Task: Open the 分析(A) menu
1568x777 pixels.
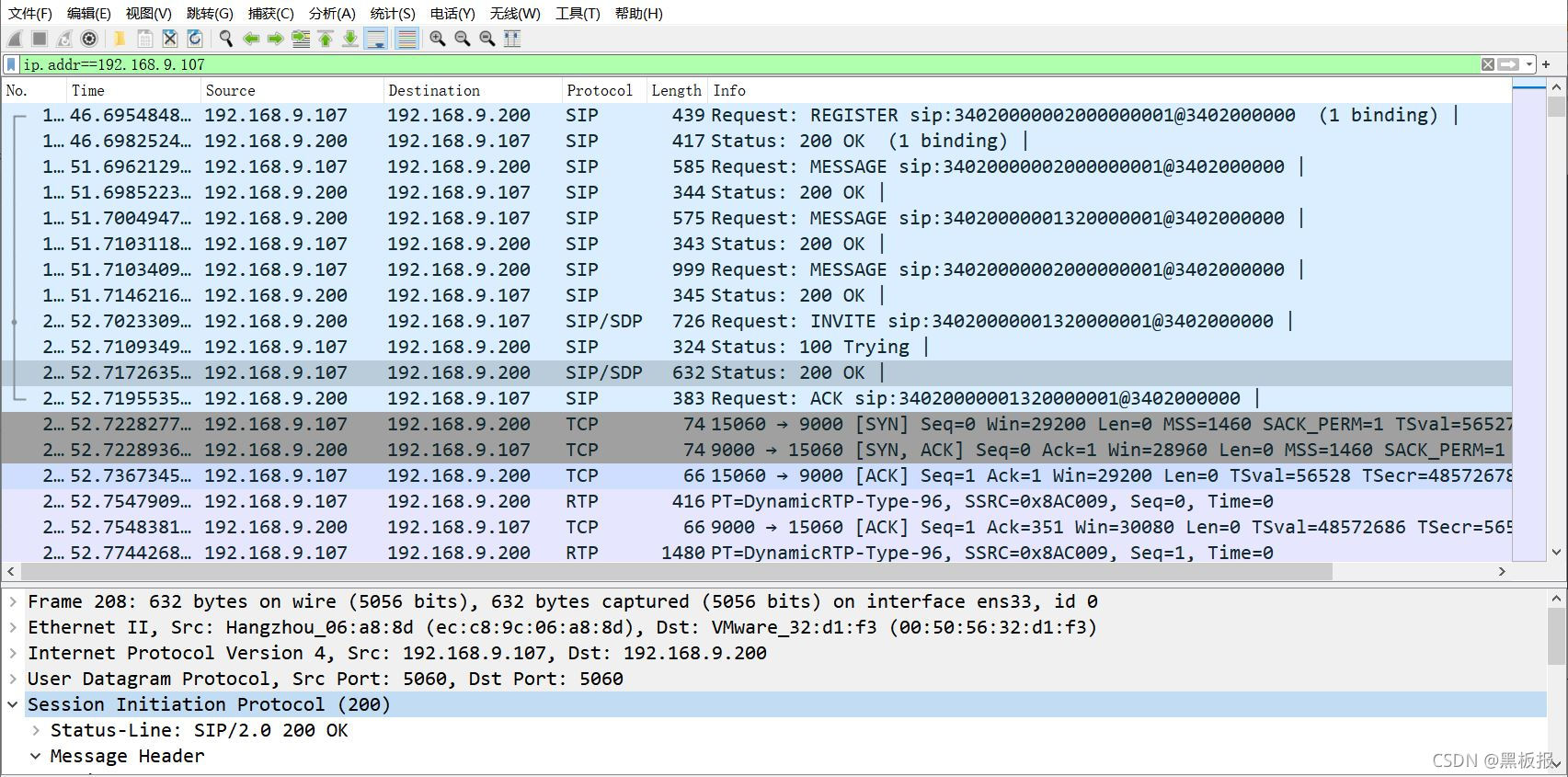Action: [332, 13]
